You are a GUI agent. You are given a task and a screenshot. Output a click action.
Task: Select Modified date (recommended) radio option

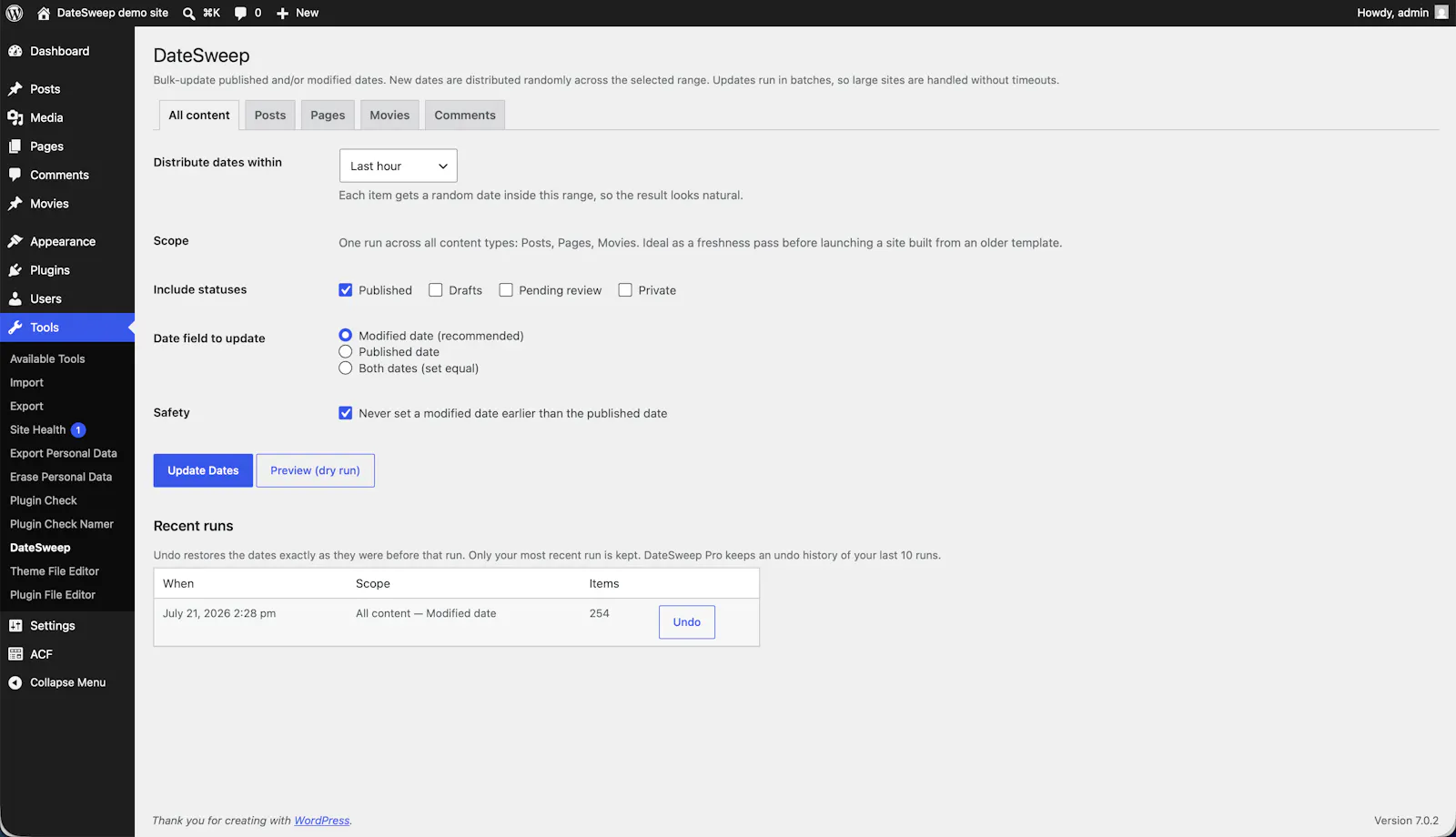point(346,336)
